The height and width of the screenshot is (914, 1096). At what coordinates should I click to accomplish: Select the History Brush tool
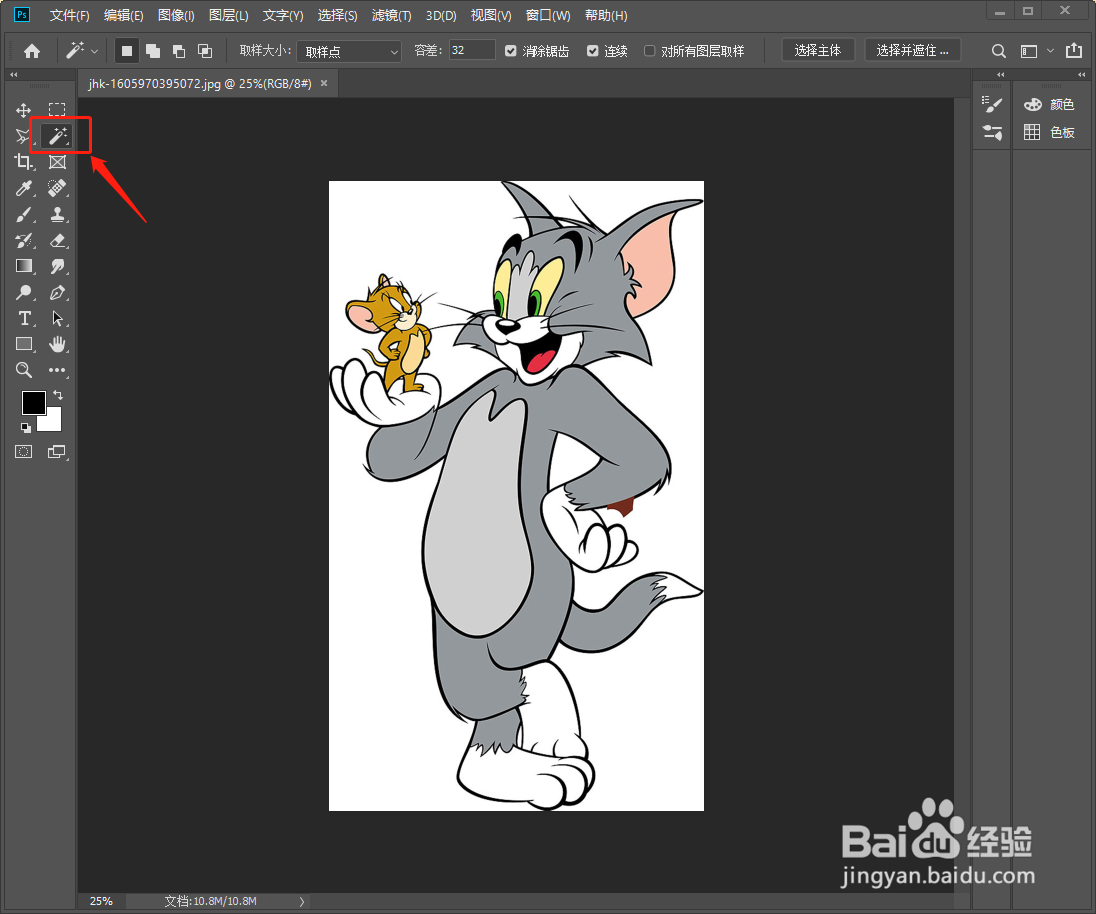tap(23, 240)
